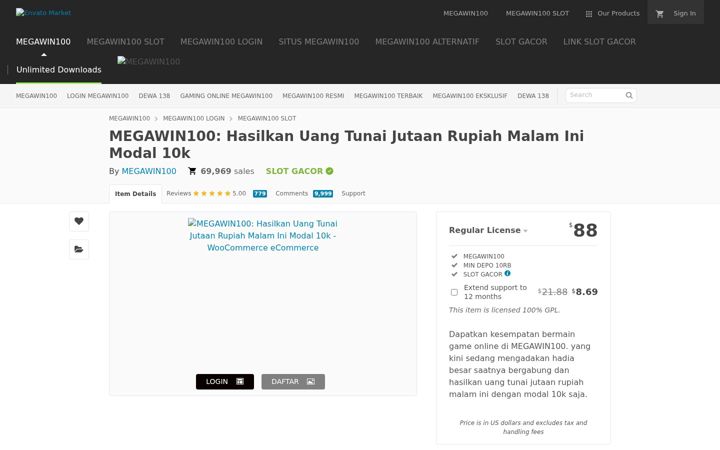
Task: Click the comments count badge 9,999
Action: click(323, 194)
